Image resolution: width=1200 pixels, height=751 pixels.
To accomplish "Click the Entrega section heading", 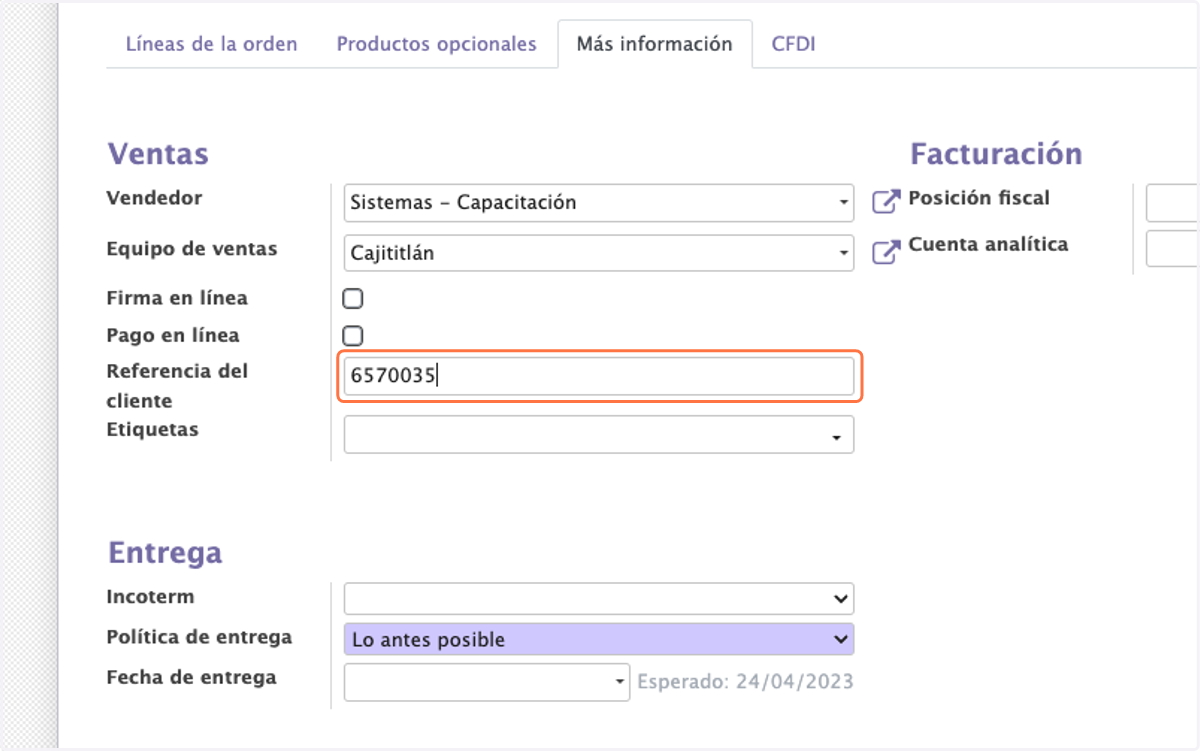I will (x=165, y=552).
